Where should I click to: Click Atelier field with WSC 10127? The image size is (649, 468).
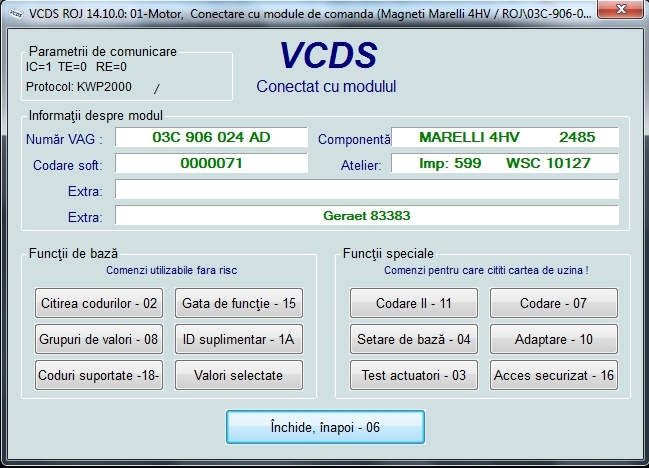click(505, 163)
